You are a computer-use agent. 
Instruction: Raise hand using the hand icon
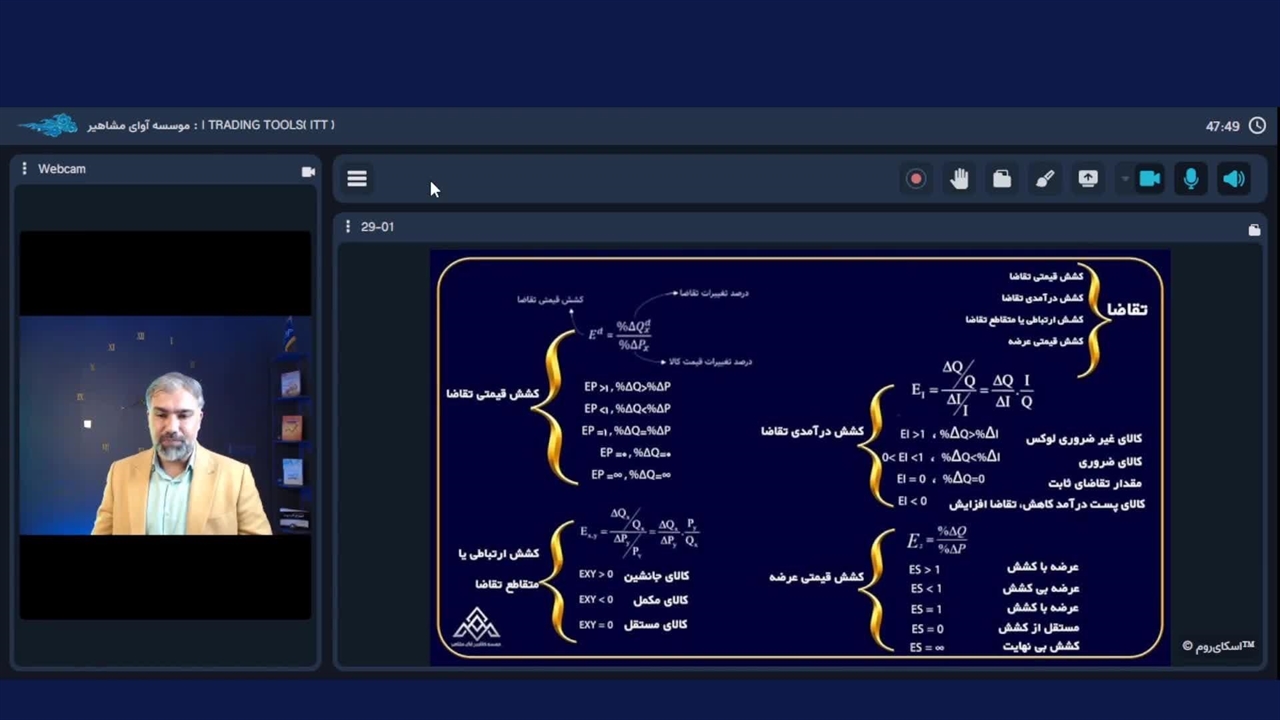click(x=959, y=179)
